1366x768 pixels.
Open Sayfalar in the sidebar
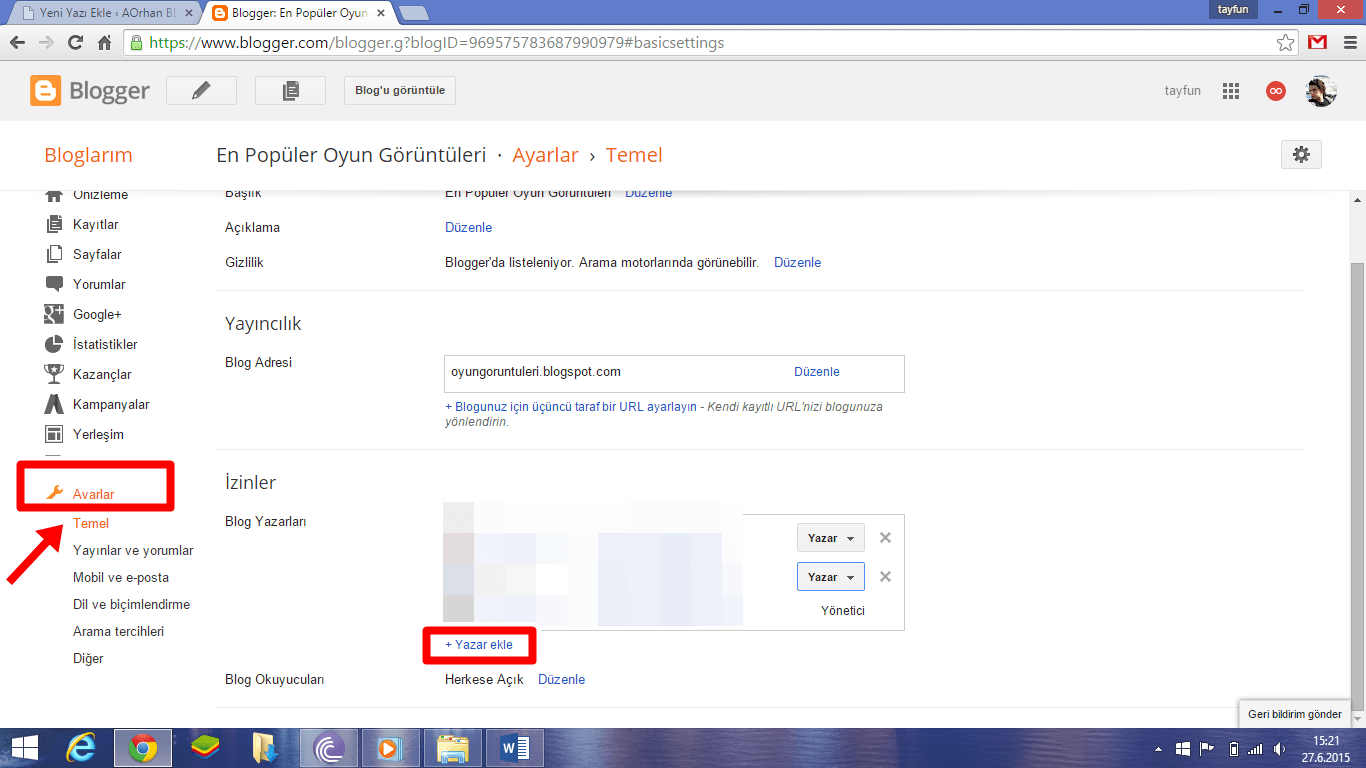point(97,255)
